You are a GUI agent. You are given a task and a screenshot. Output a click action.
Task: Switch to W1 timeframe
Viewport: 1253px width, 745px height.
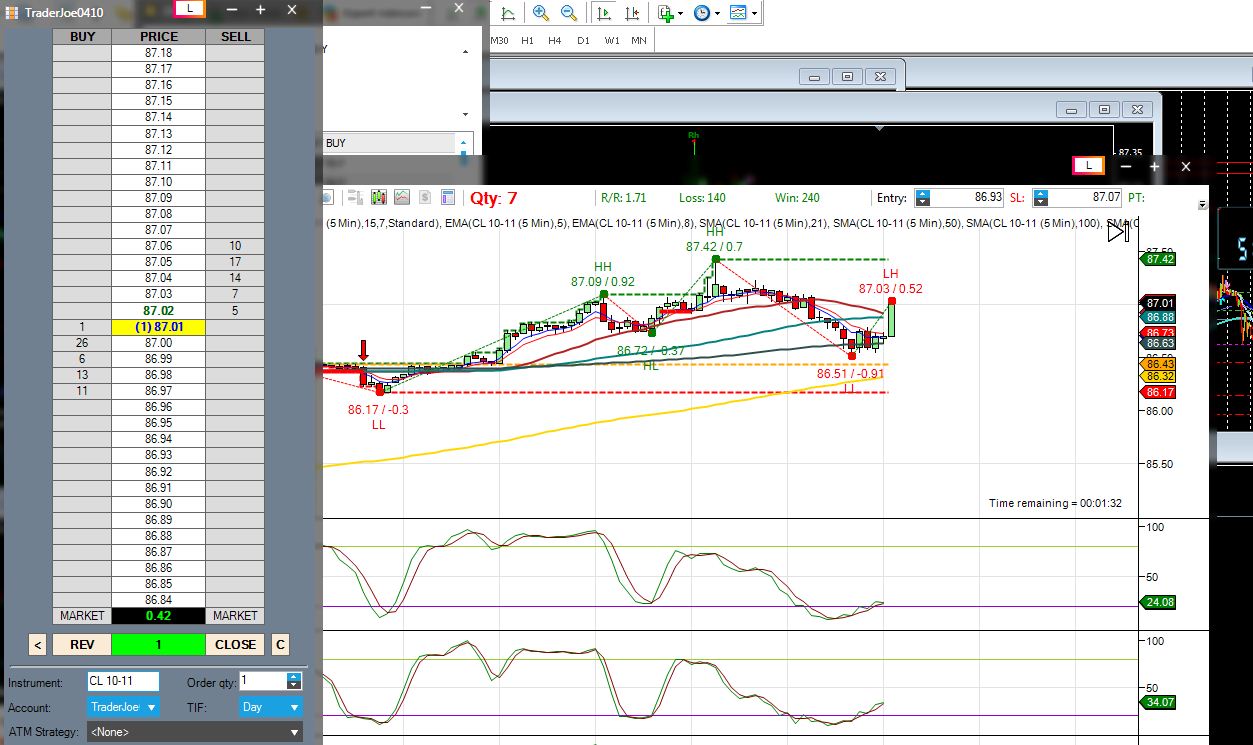coord(611,41)
